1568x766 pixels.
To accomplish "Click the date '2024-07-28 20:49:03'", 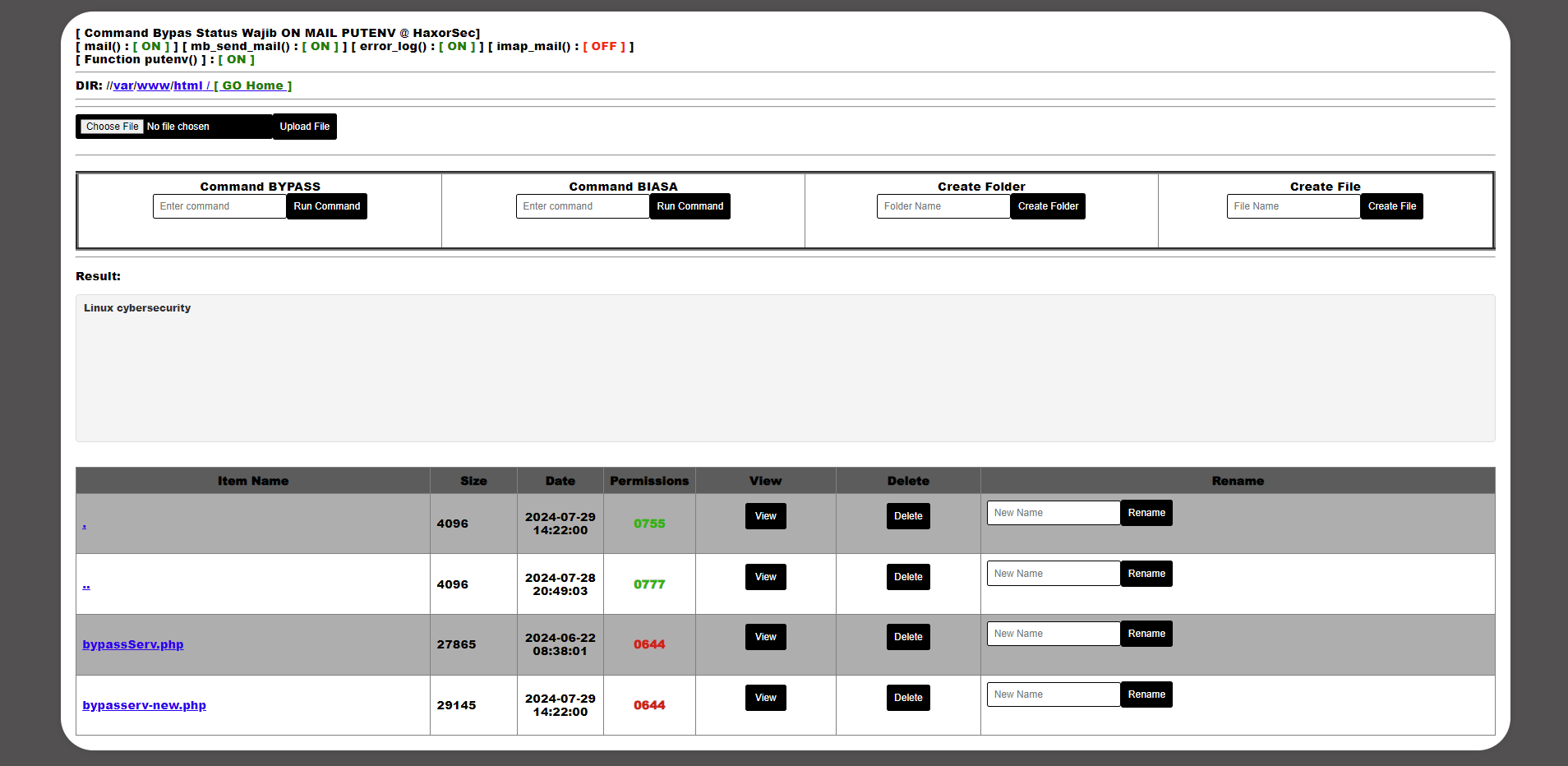I will [x=560, y=584].
